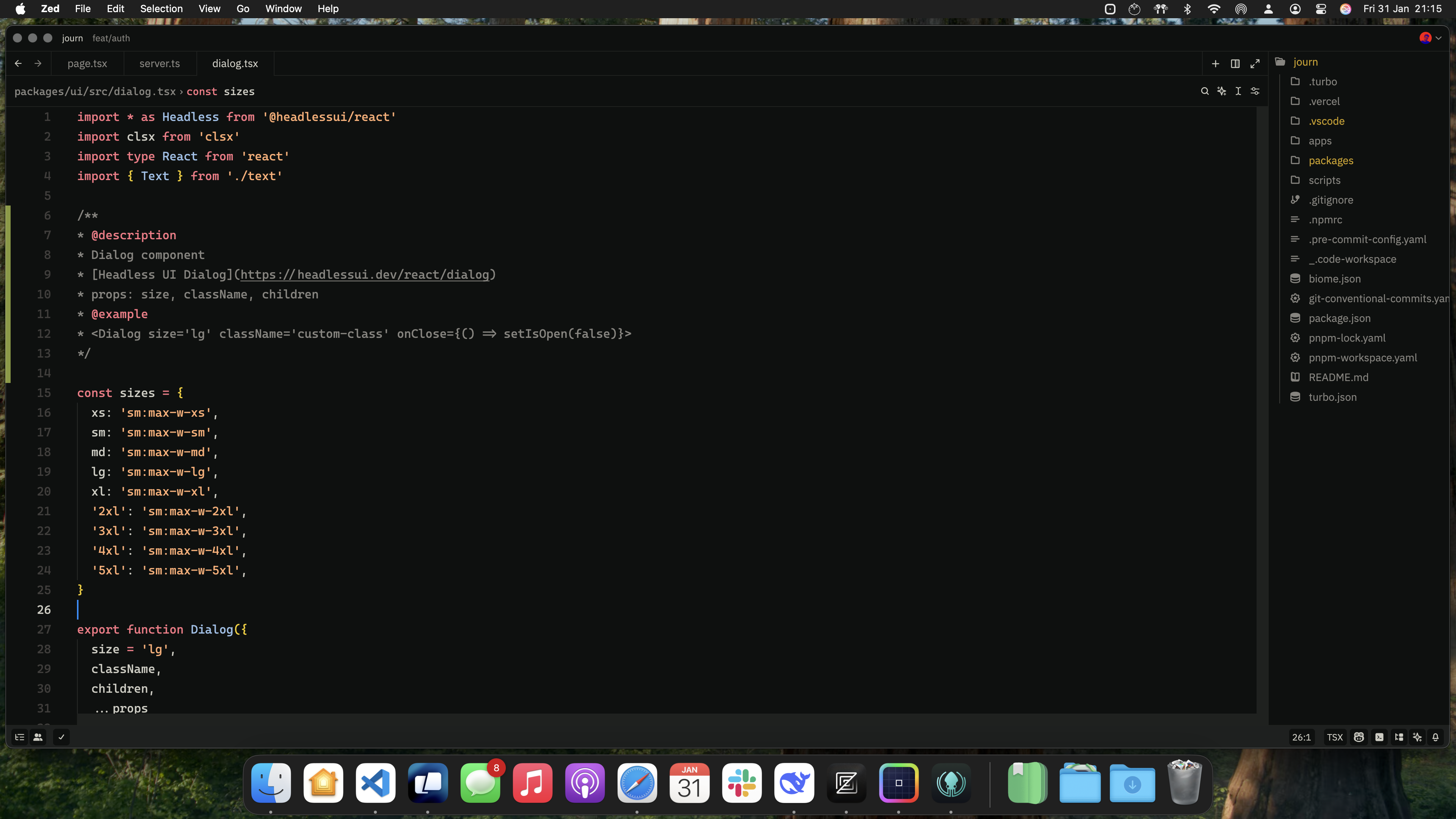Go forward in editor navigation history
The height and width of the screenshot is (819, 1456).
click(38, 63)
